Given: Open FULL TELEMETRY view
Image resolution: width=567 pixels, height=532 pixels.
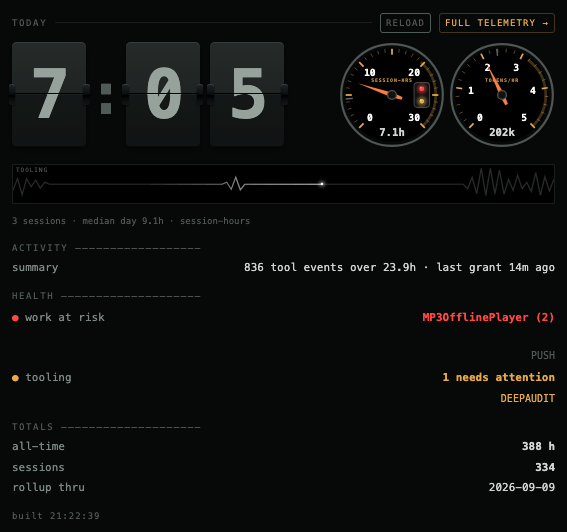Looking at the screenshot, I should coord(496,23).
